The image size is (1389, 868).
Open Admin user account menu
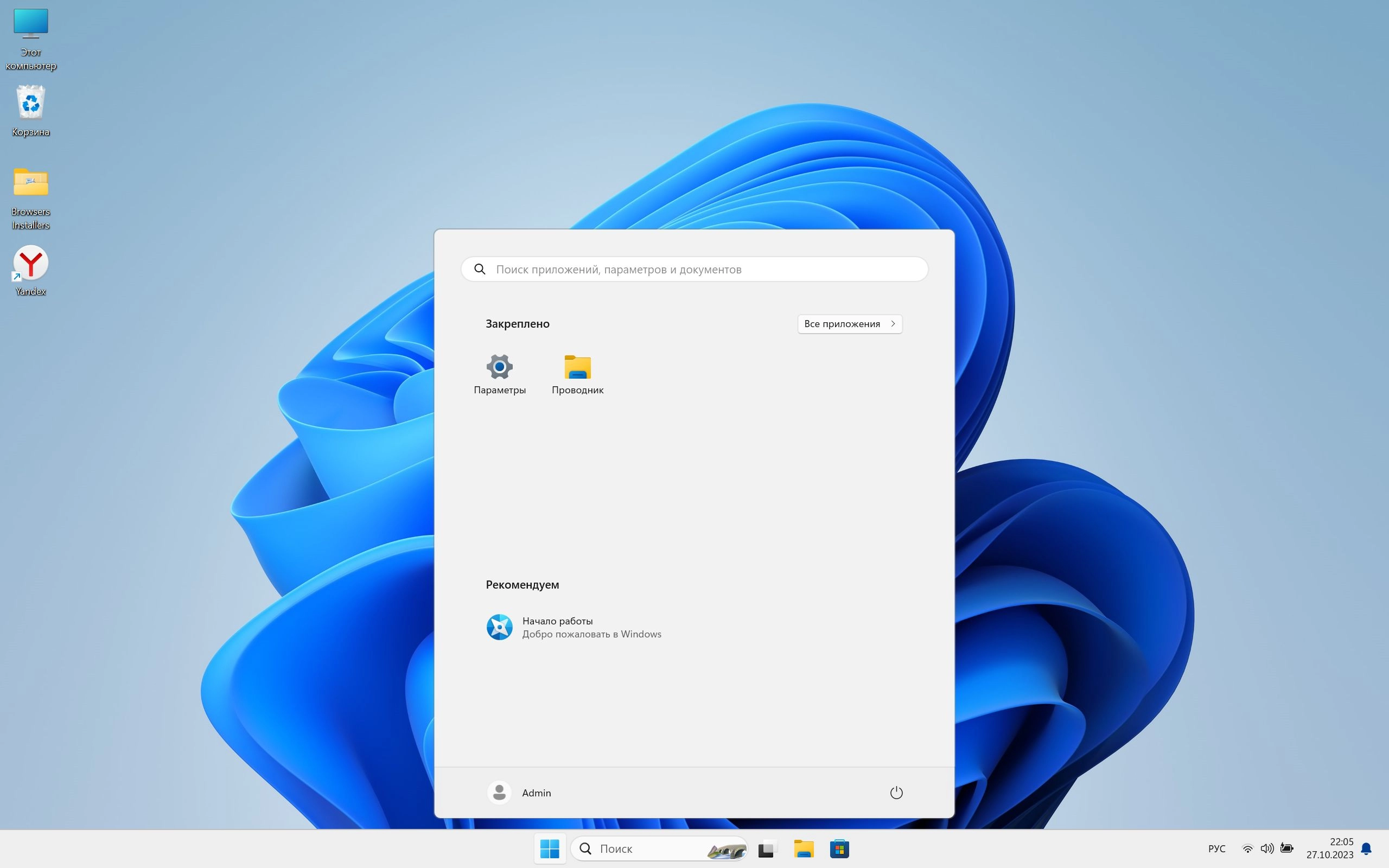click(520, 793)
